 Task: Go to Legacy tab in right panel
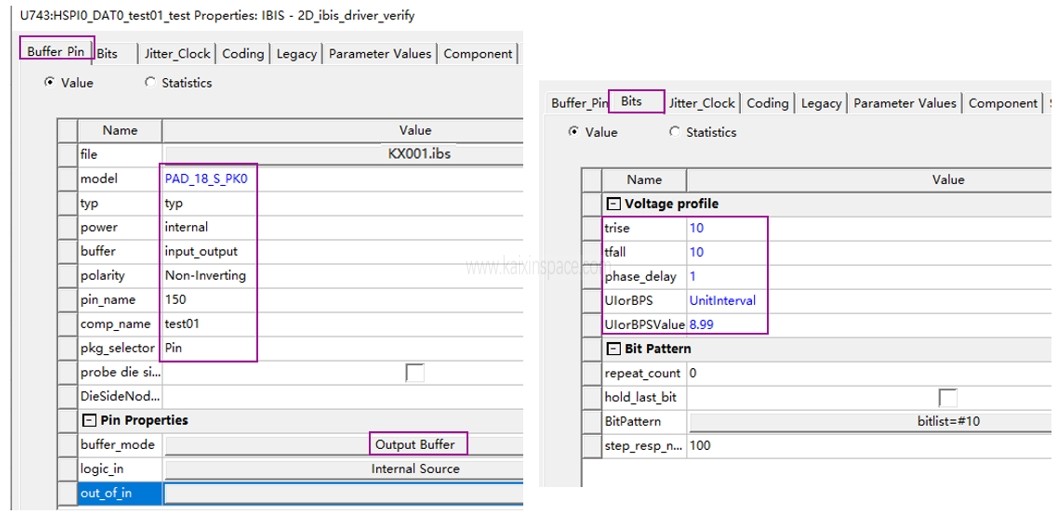click(821, 103)
